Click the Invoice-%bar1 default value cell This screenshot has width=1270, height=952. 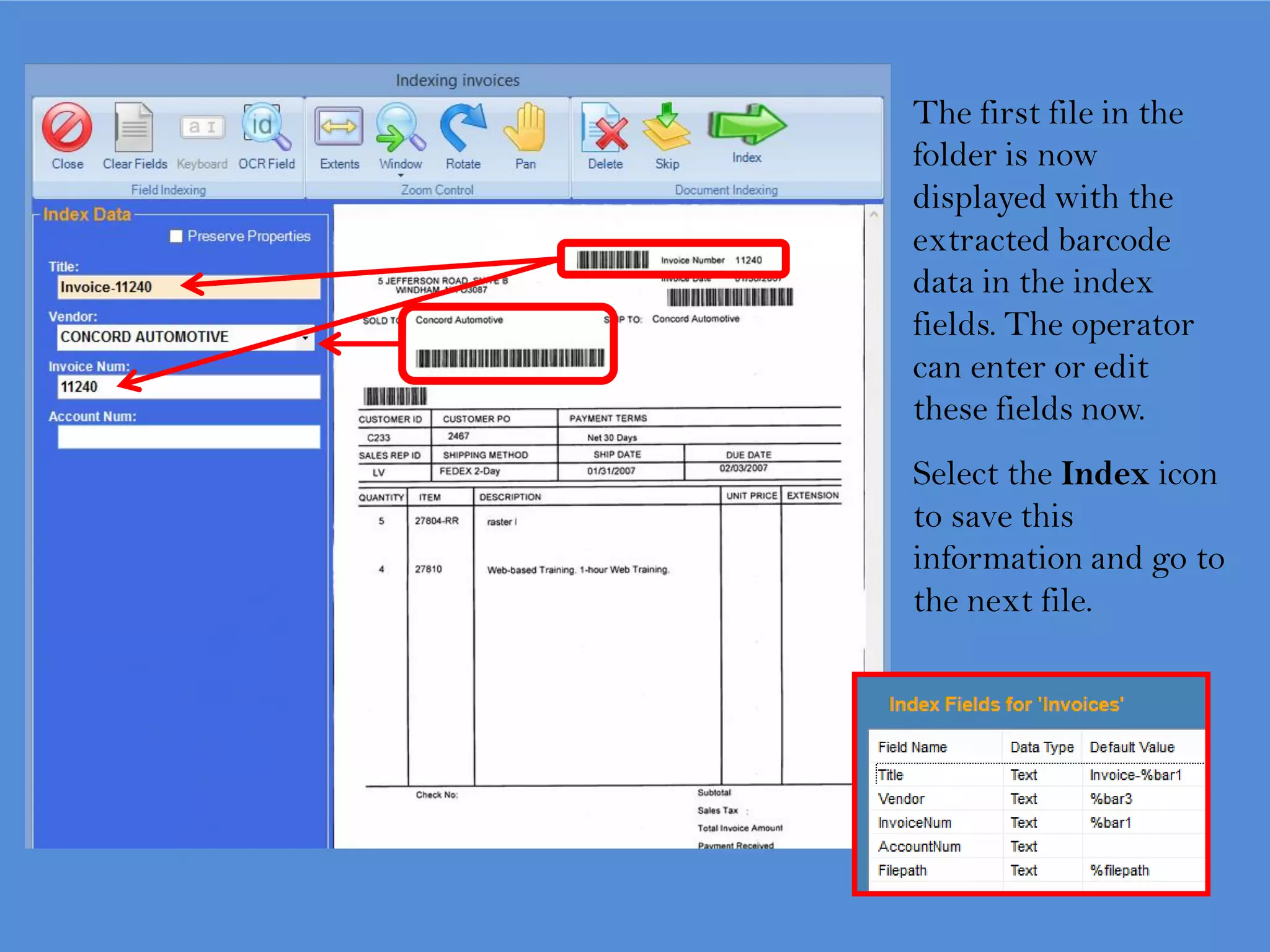tap(1135, 775)
